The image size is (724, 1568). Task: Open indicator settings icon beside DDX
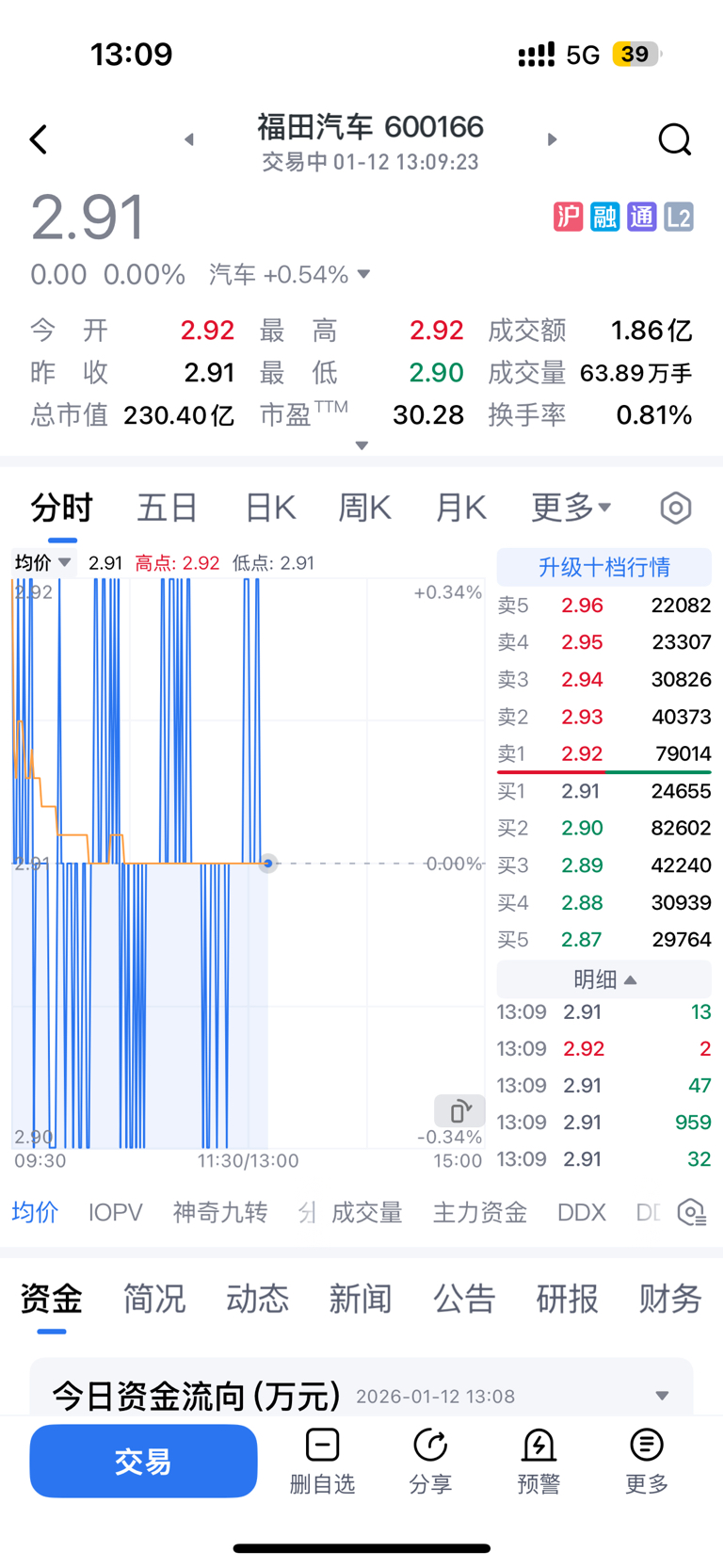point(692,1213)
